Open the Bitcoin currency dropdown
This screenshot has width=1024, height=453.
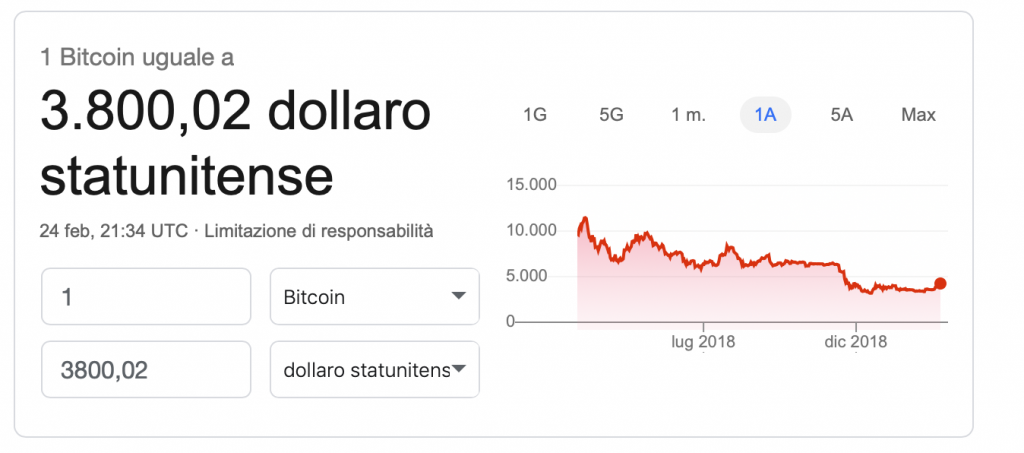pos(375,296)
